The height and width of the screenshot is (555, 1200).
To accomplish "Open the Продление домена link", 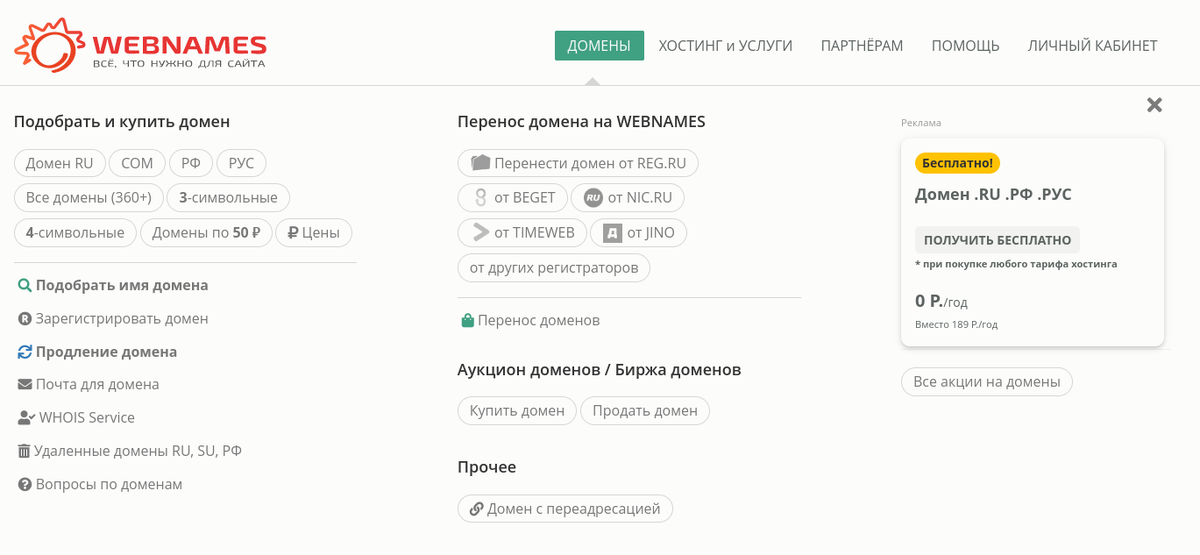I will point(106,352).
